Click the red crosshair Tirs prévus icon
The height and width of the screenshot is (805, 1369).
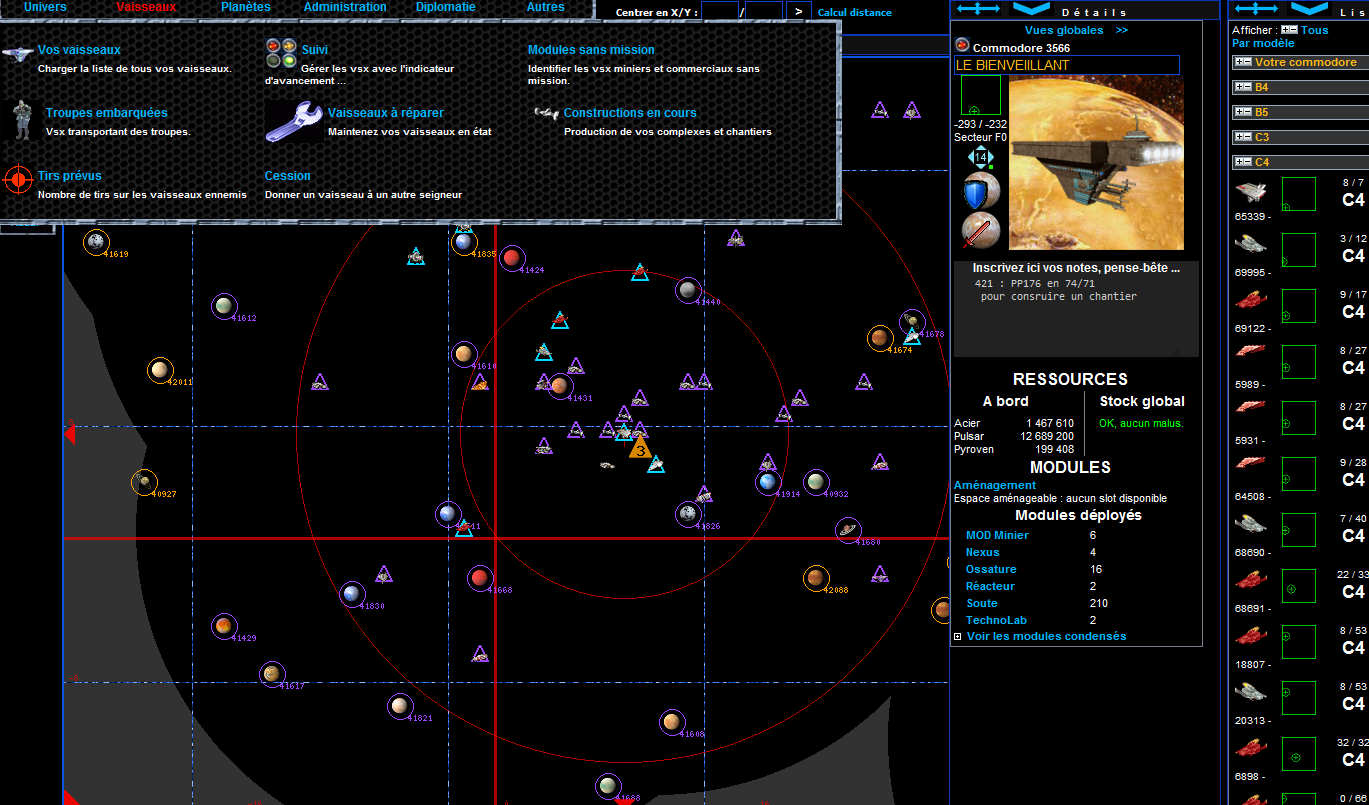pos(18,180)
